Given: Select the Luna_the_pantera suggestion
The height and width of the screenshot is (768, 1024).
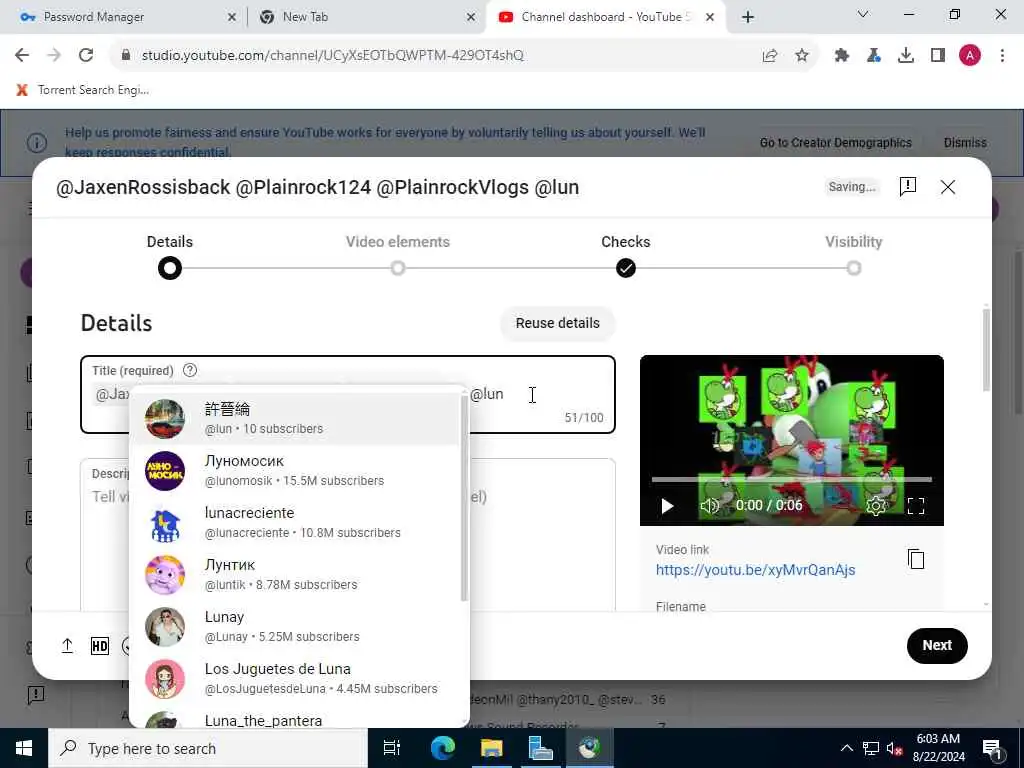Looking at the screenshot, I should coord(295,718).
